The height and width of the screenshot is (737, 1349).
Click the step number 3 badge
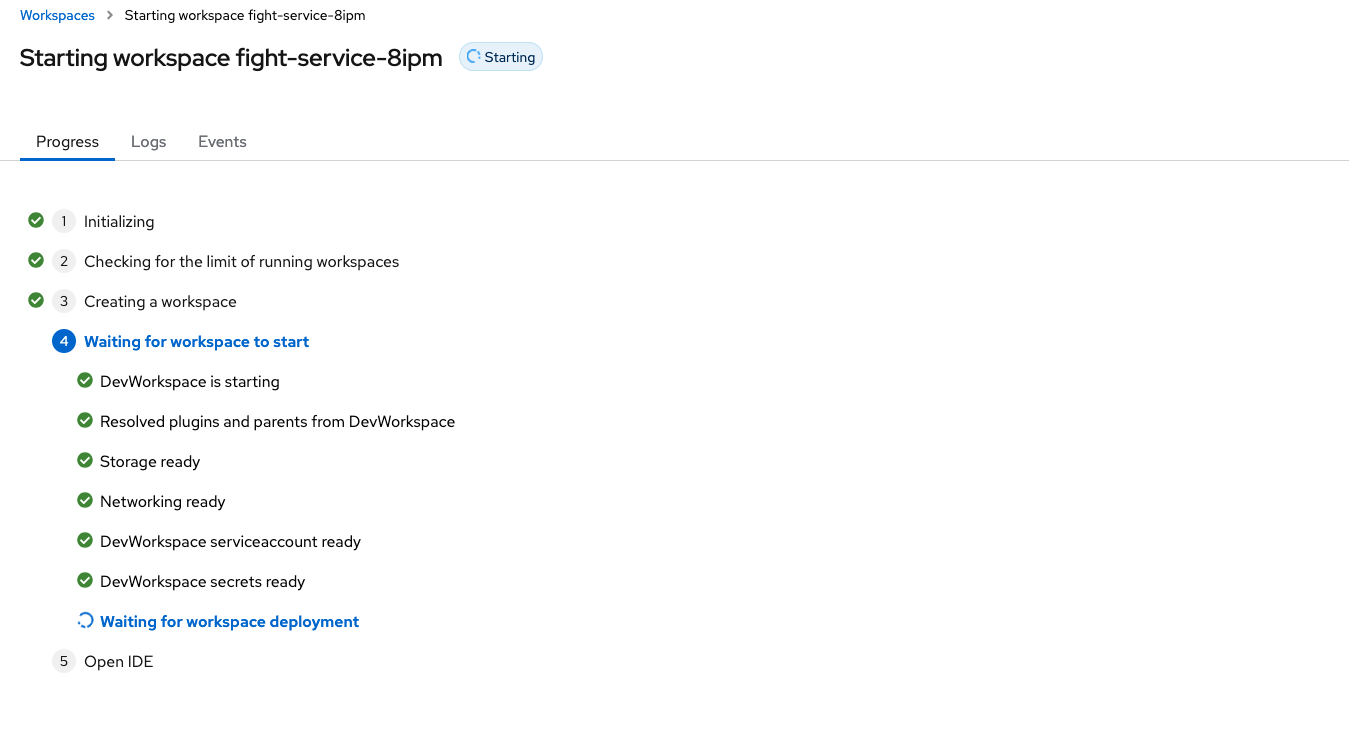pos(64,301)
